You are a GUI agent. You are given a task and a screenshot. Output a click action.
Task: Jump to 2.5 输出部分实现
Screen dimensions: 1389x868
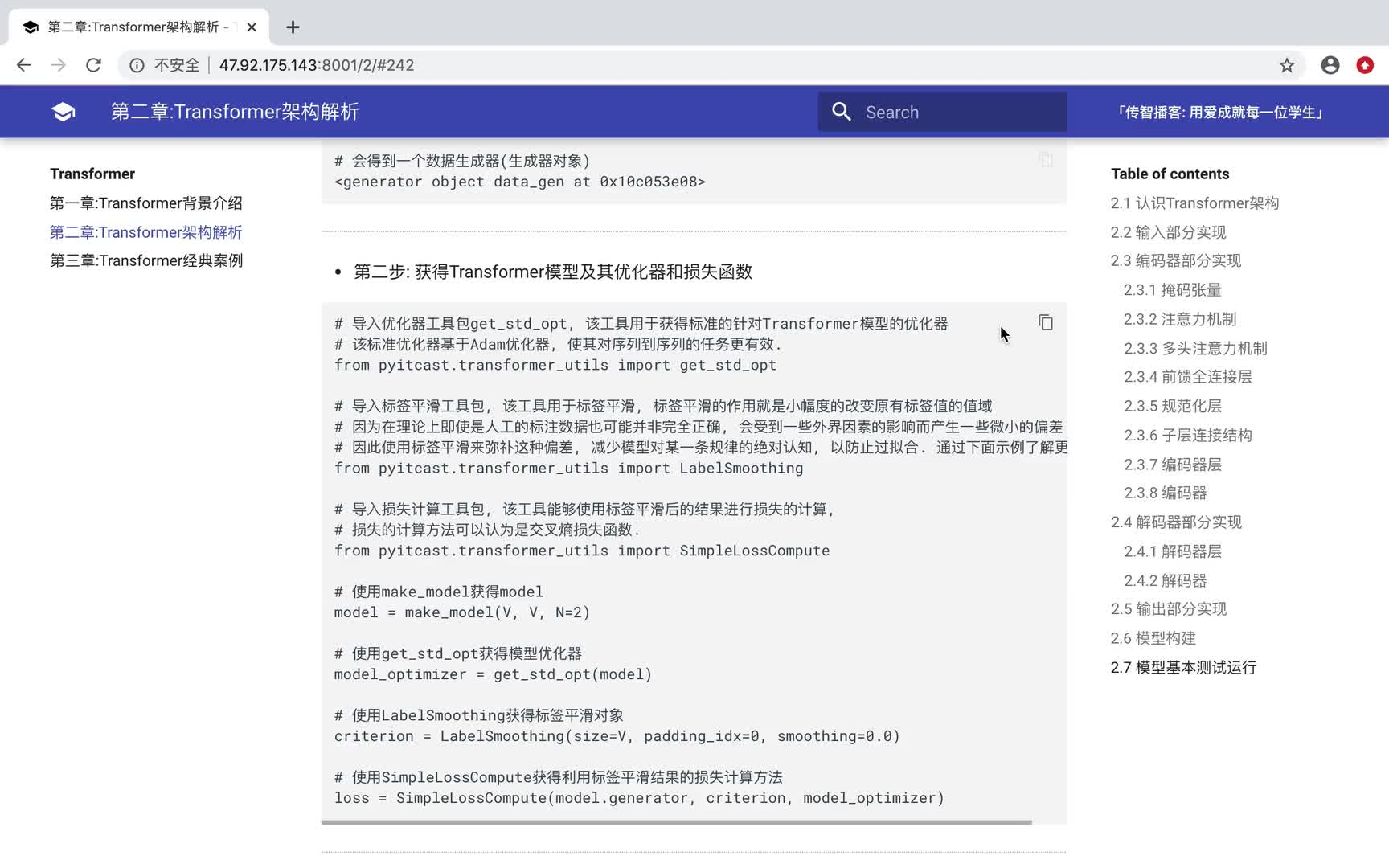1169,609
